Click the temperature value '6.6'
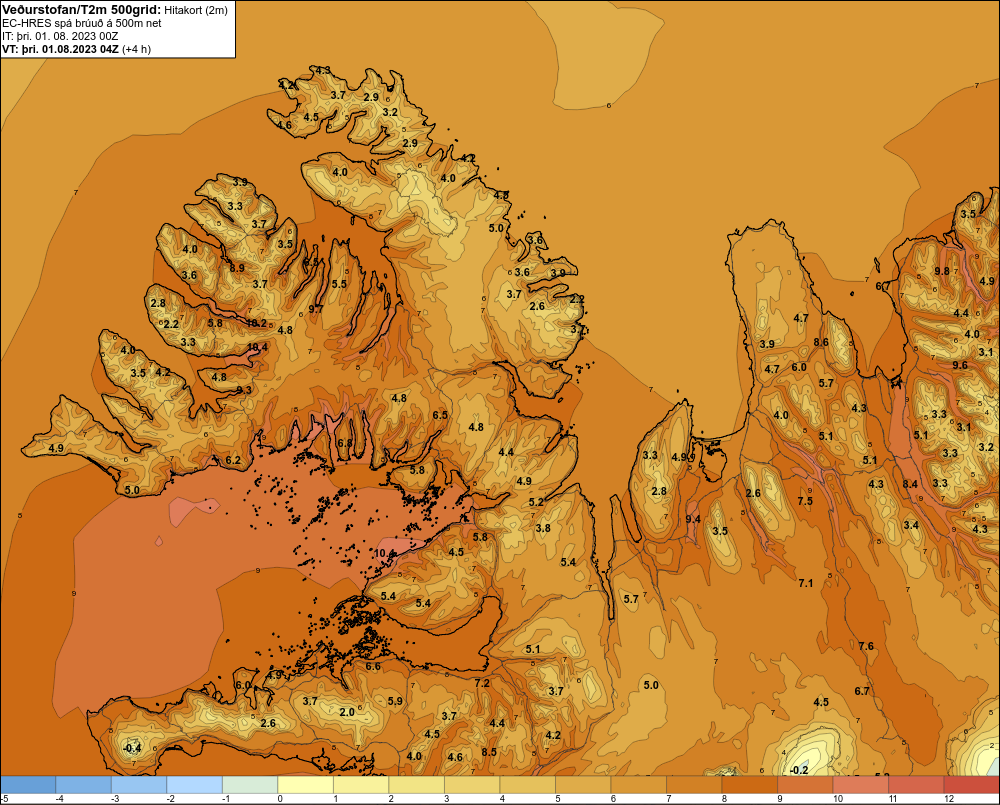The image size is (1000, 805). point(373,667)
